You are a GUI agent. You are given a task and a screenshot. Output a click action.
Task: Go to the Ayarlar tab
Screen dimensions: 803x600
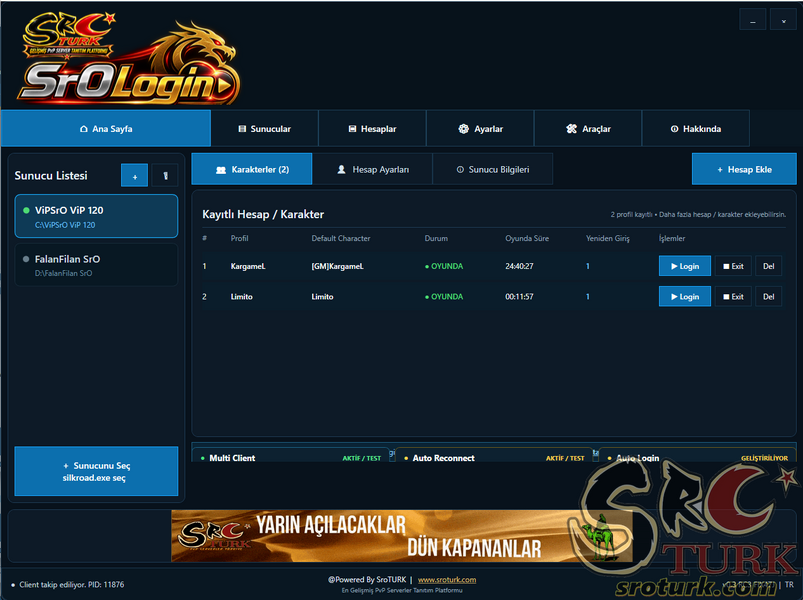pos(480,128)
